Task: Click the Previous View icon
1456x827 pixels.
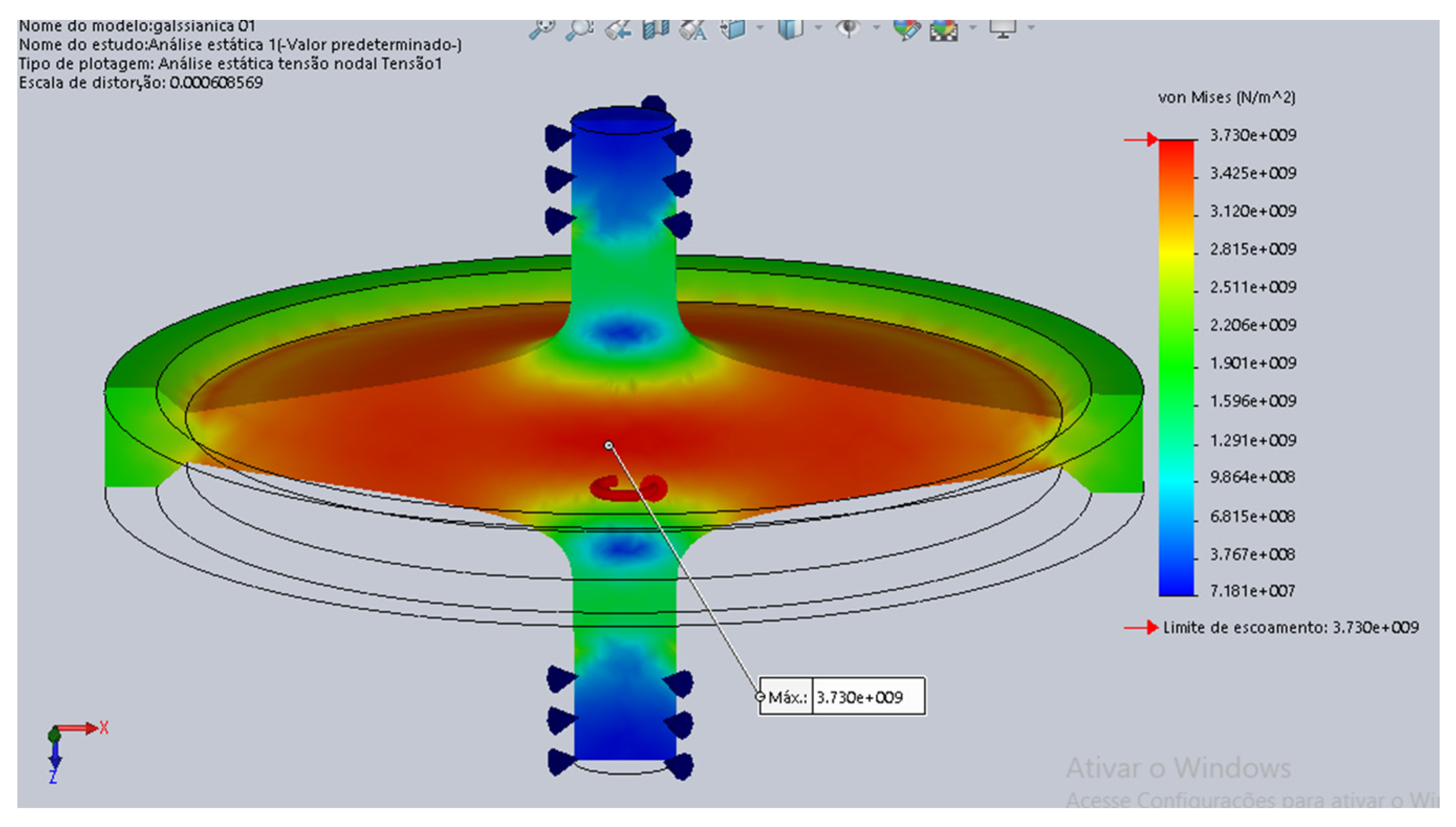Action: click(x=618, y=29)
